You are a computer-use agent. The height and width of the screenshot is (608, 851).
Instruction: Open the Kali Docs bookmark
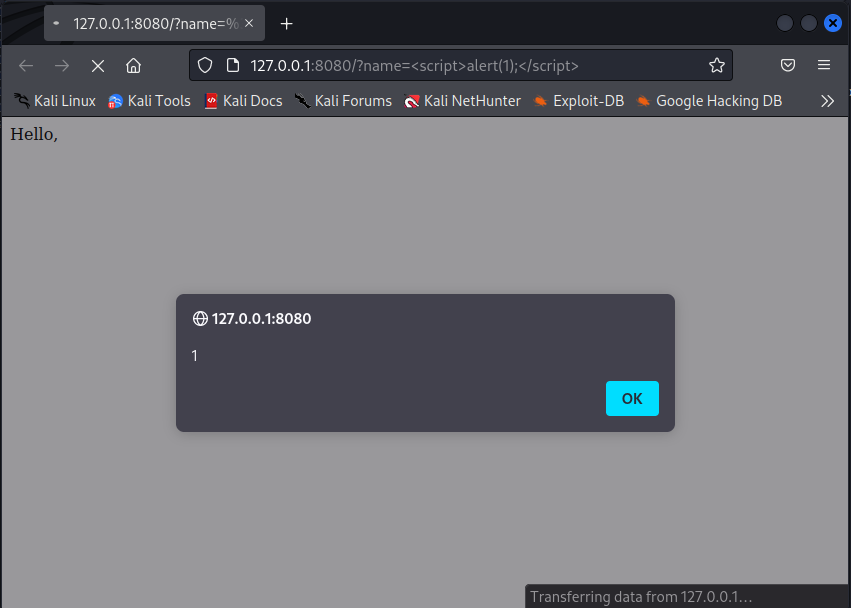point(243,101)
